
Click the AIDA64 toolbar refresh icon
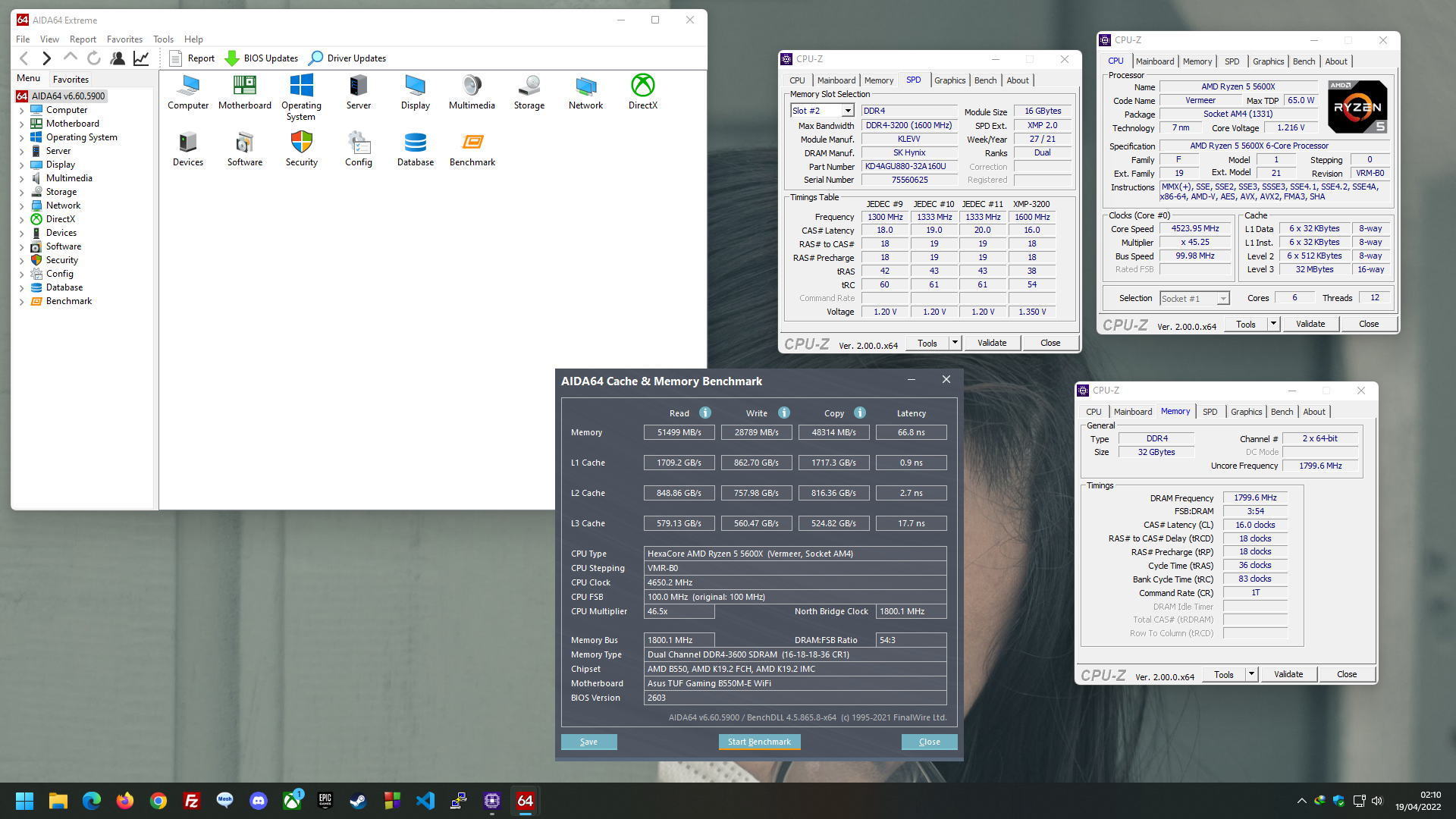tap(94, 58)
